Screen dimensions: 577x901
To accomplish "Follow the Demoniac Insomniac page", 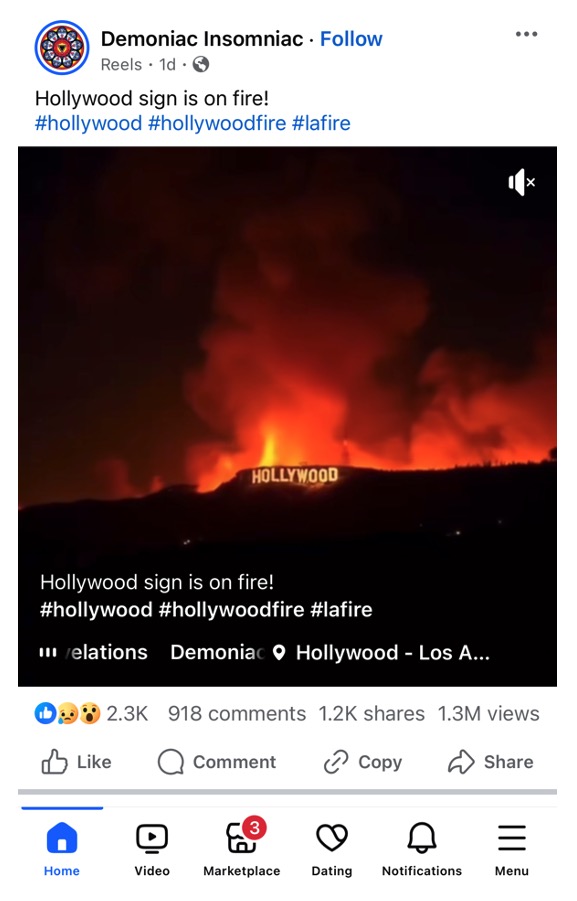I will [351, 38].
